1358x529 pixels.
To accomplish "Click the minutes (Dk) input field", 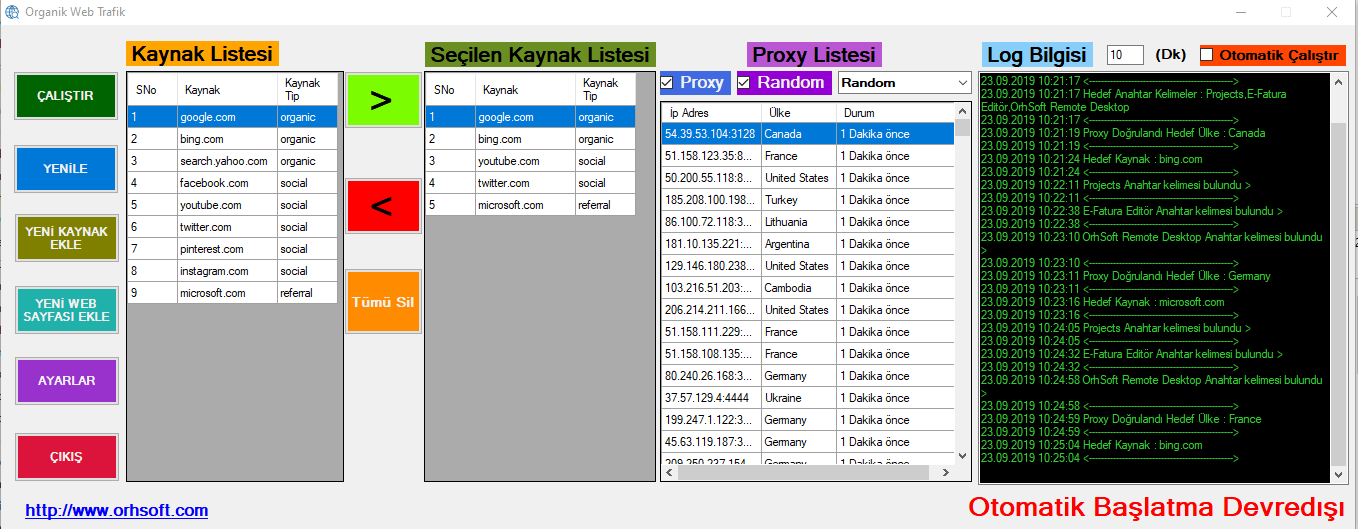I will [x=1125, y=56].
